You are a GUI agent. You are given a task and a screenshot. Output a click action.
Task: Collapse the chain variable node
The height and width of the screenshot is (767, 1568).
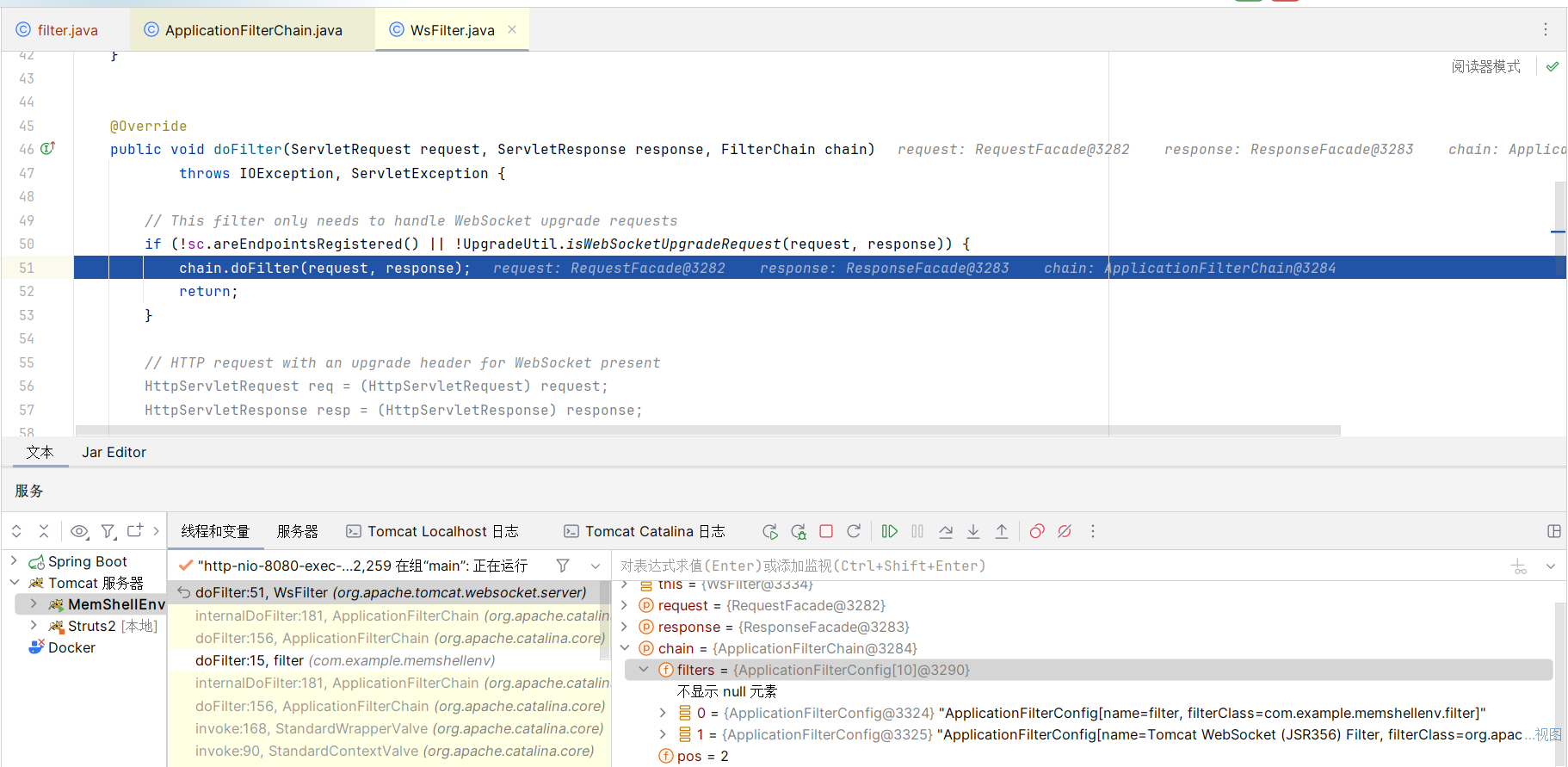626,648
